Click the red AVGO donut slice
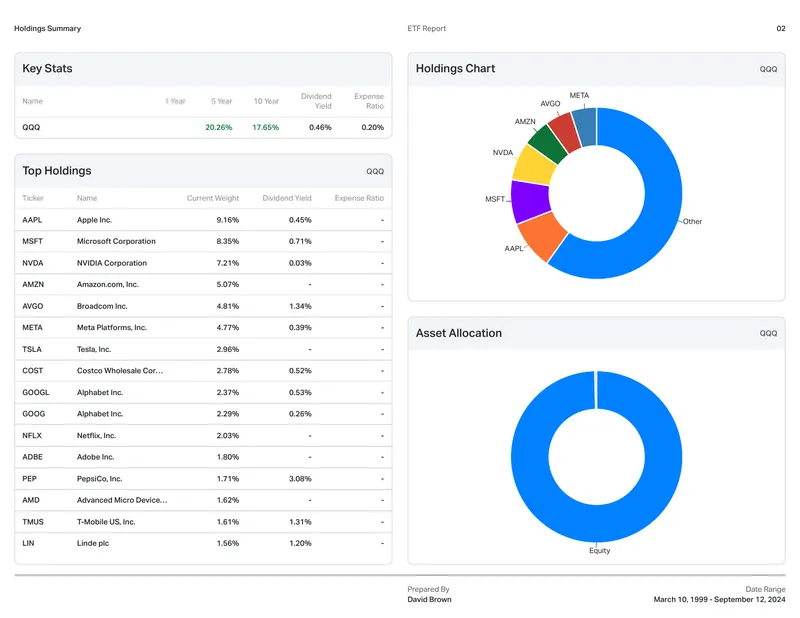The image size is (800, 618). coord(565,132)
